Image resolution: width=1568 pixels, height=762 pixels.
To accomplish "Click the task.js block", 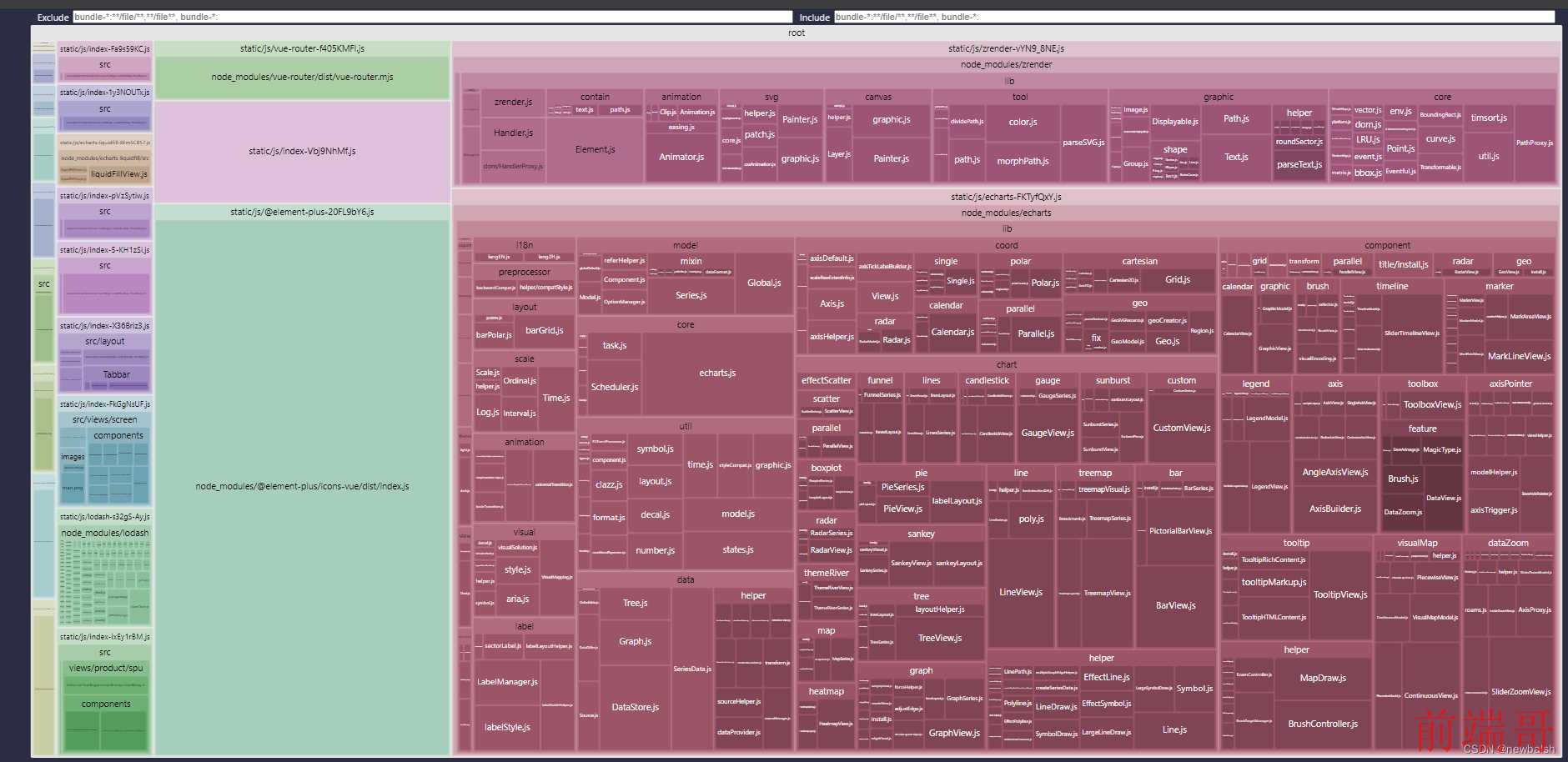I will point(615,346).
